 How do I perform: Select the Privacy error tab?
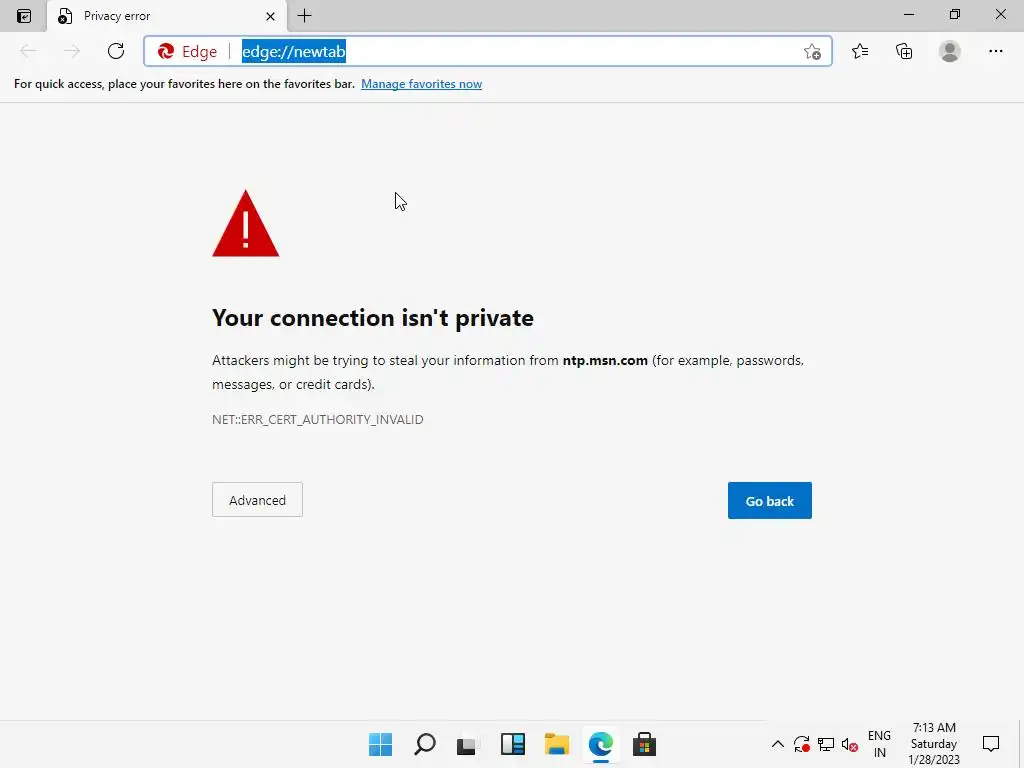167,16
